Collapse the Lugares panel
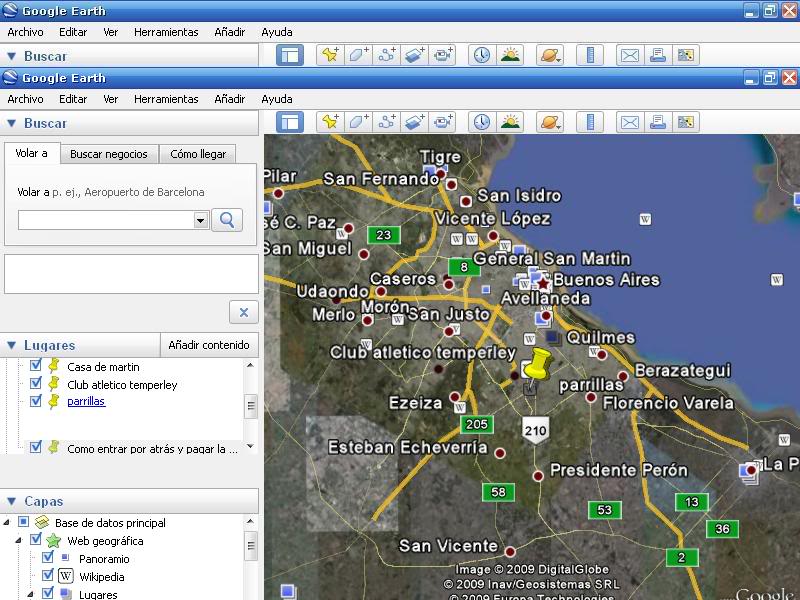The width and height of the screenshot is (800, 600). pos(12,345)
